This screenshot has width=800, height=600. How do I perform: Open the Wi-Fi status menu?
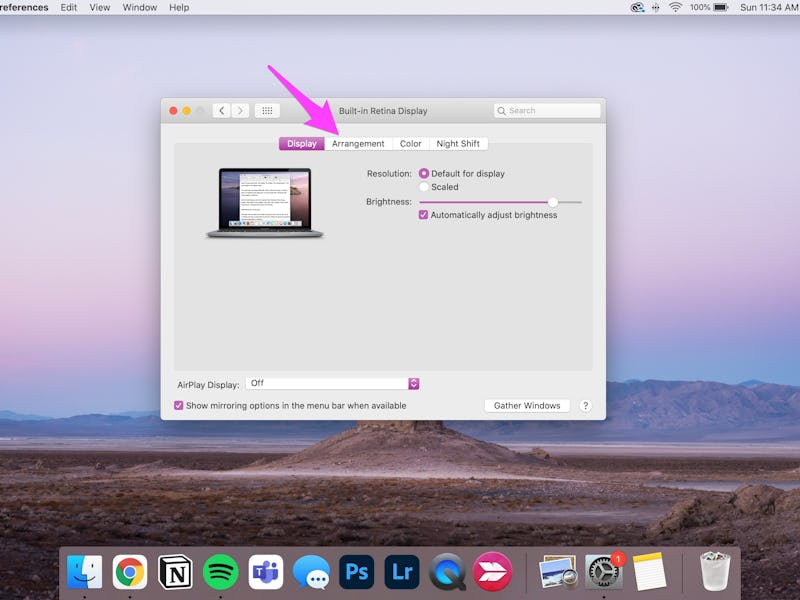[x=675, y=7]
